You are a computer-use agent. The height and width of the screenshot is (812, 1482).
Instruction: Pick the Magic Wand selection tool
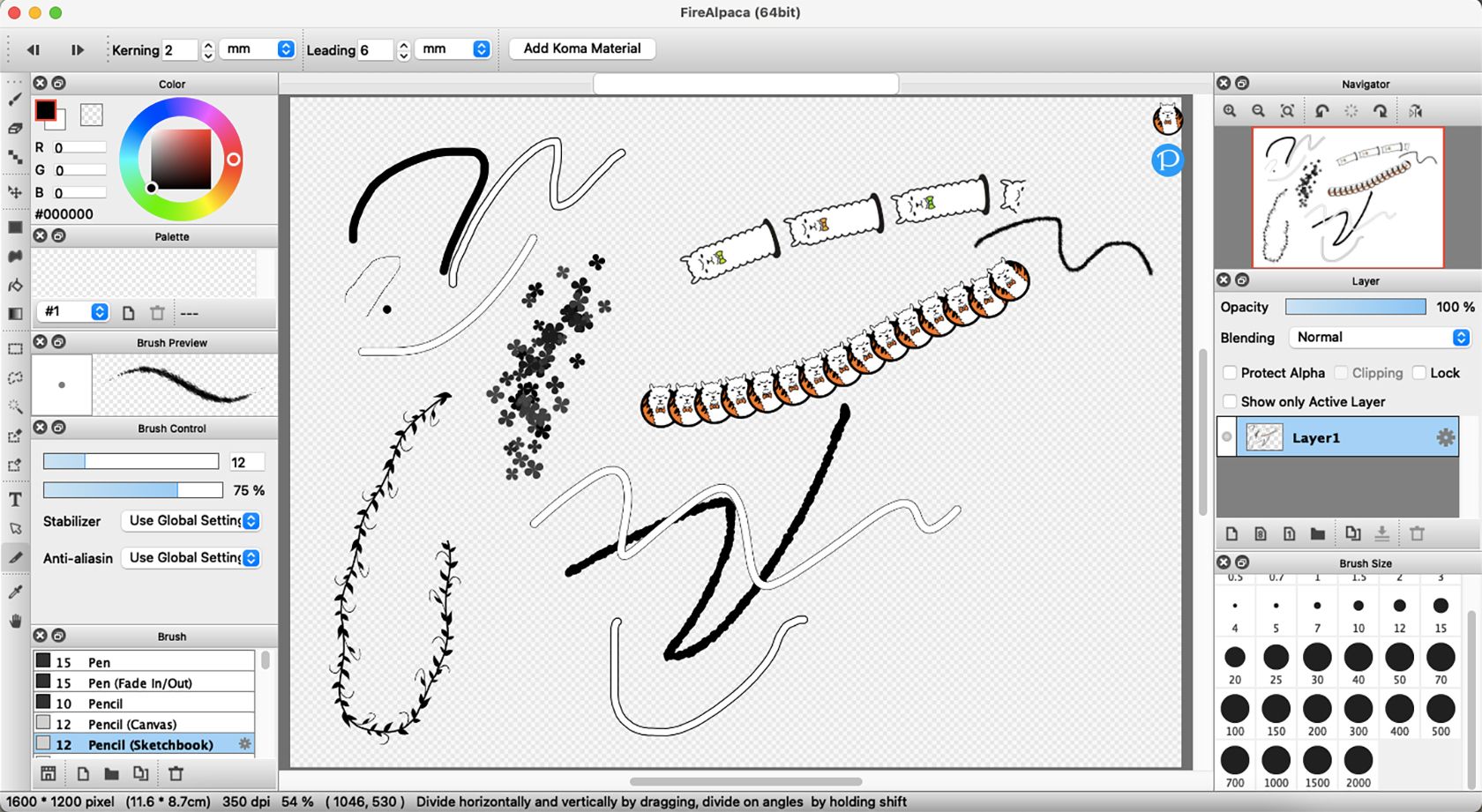[x=15, y=406]
